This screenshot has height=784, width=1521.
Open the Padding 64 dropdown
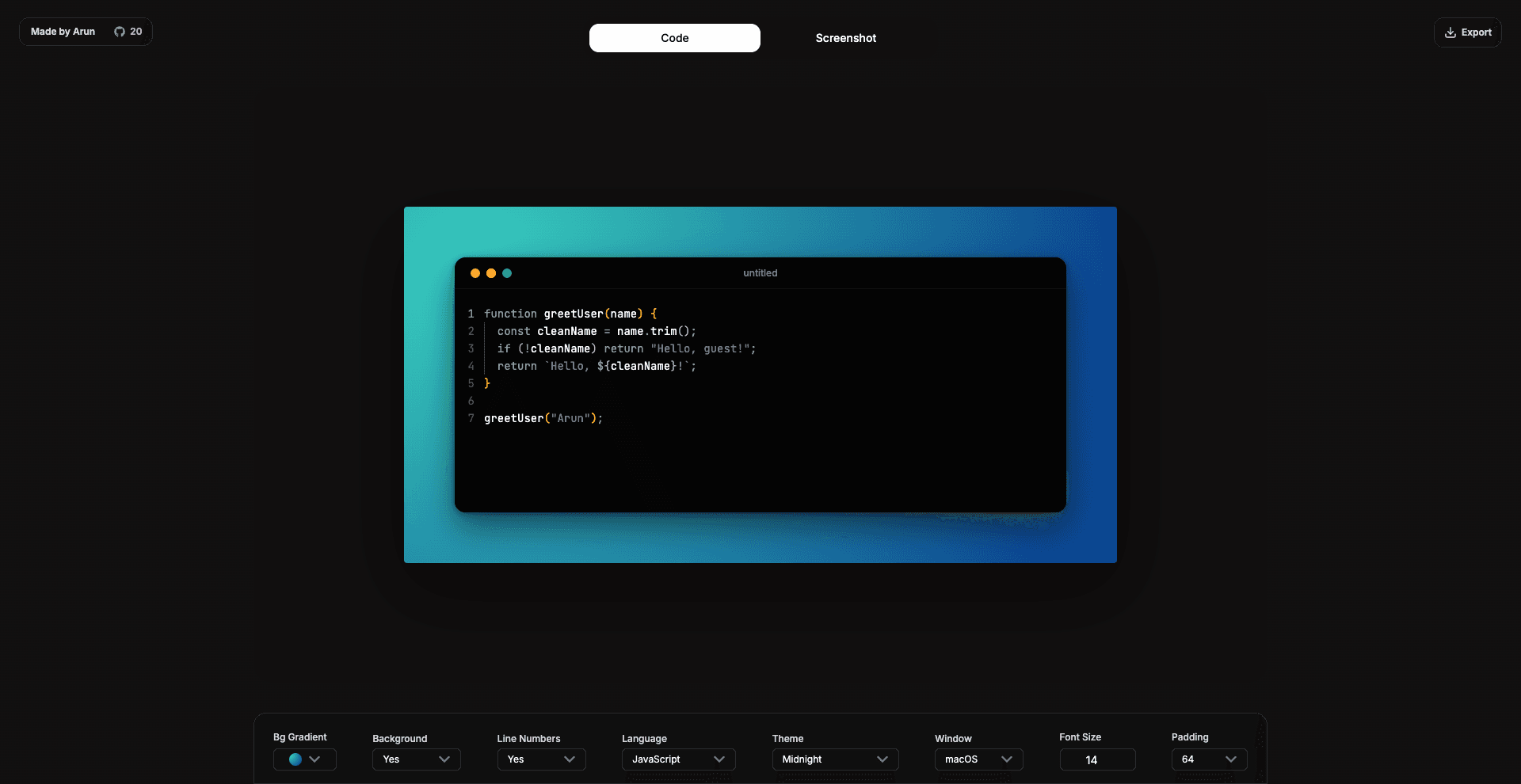point(1210,759)
